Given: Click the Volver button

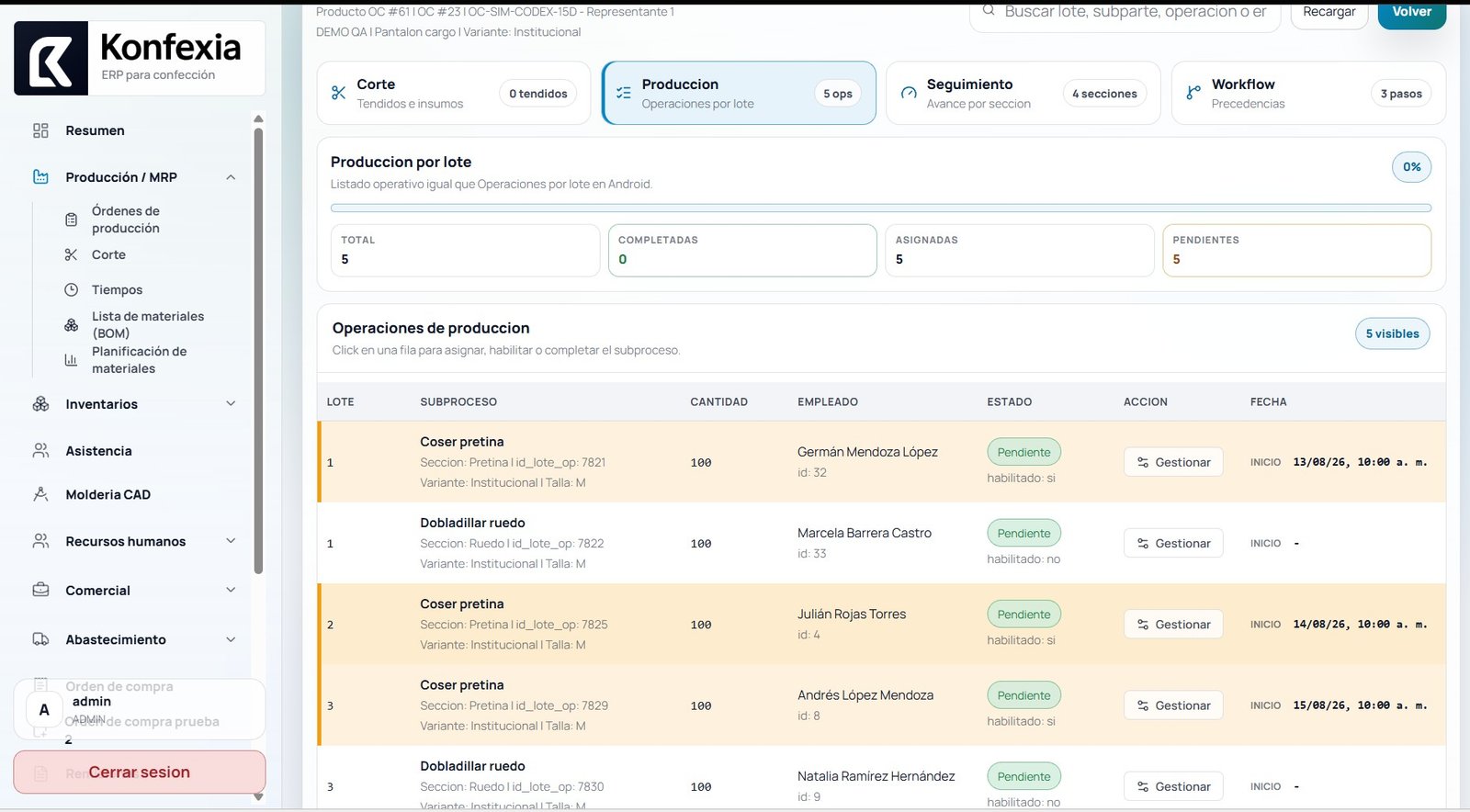Looking at the screenshot, I should point(1412,13).
